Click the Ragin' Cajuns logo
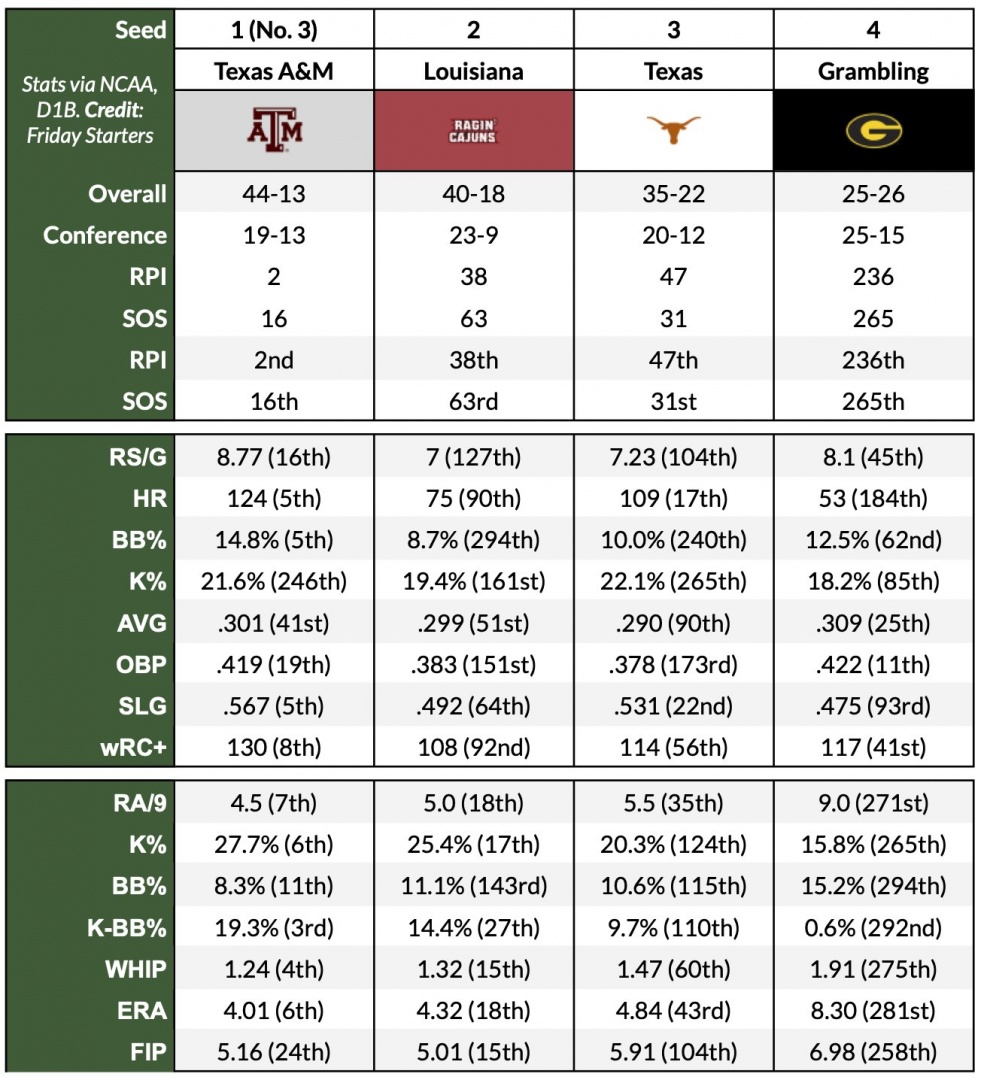This screenshot has width=984, height=1080. pyautogui.click(x=473, y=130)
